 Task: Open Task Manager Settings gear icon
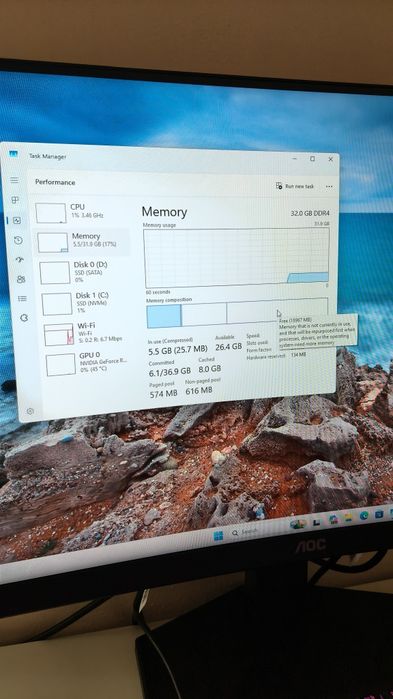click(30, 411)
